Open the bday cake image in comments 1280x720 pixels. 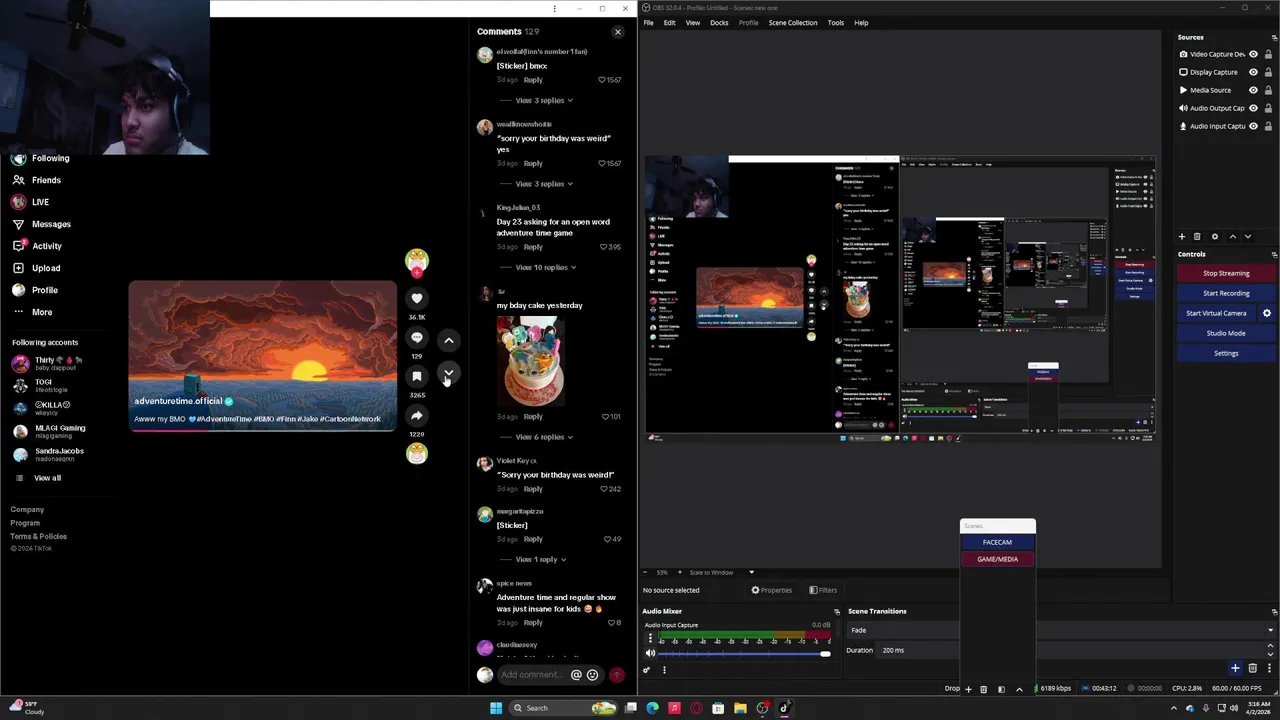(x=530, y=360)
